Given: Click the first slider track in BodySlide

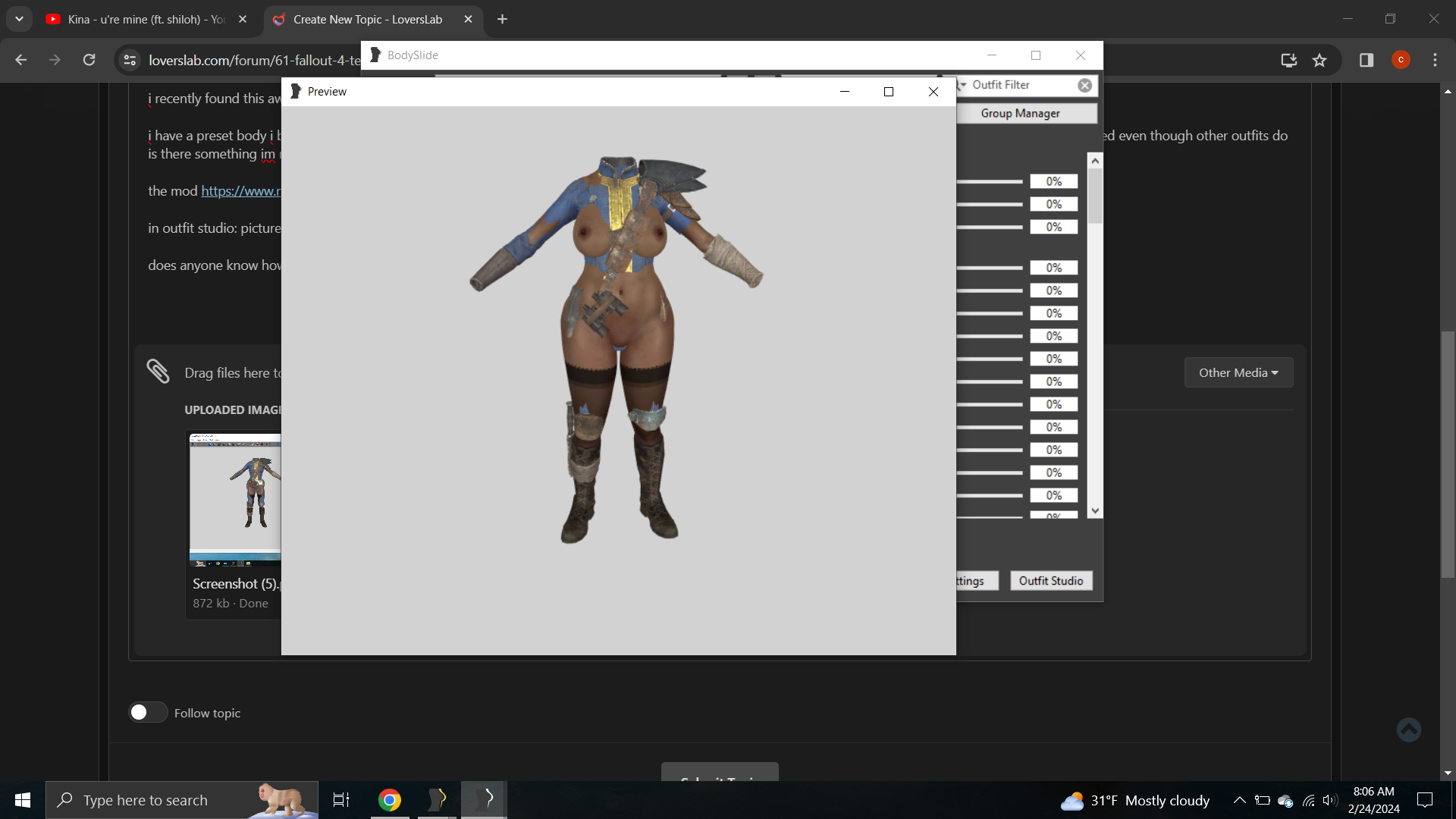Looking at the screenshot, I should point(990,181).
